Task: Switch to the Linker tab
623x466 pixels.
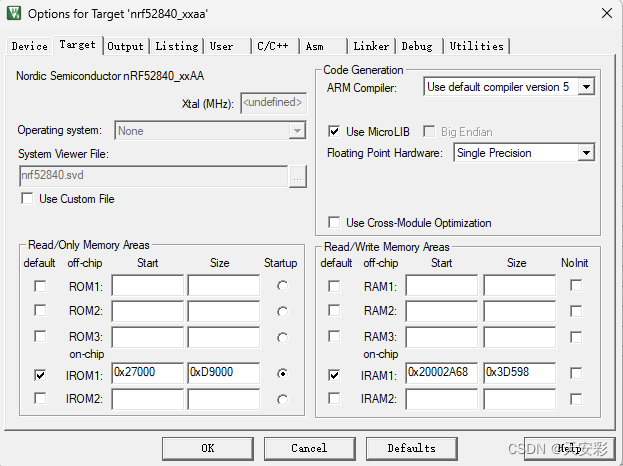Action: point(371,46)
